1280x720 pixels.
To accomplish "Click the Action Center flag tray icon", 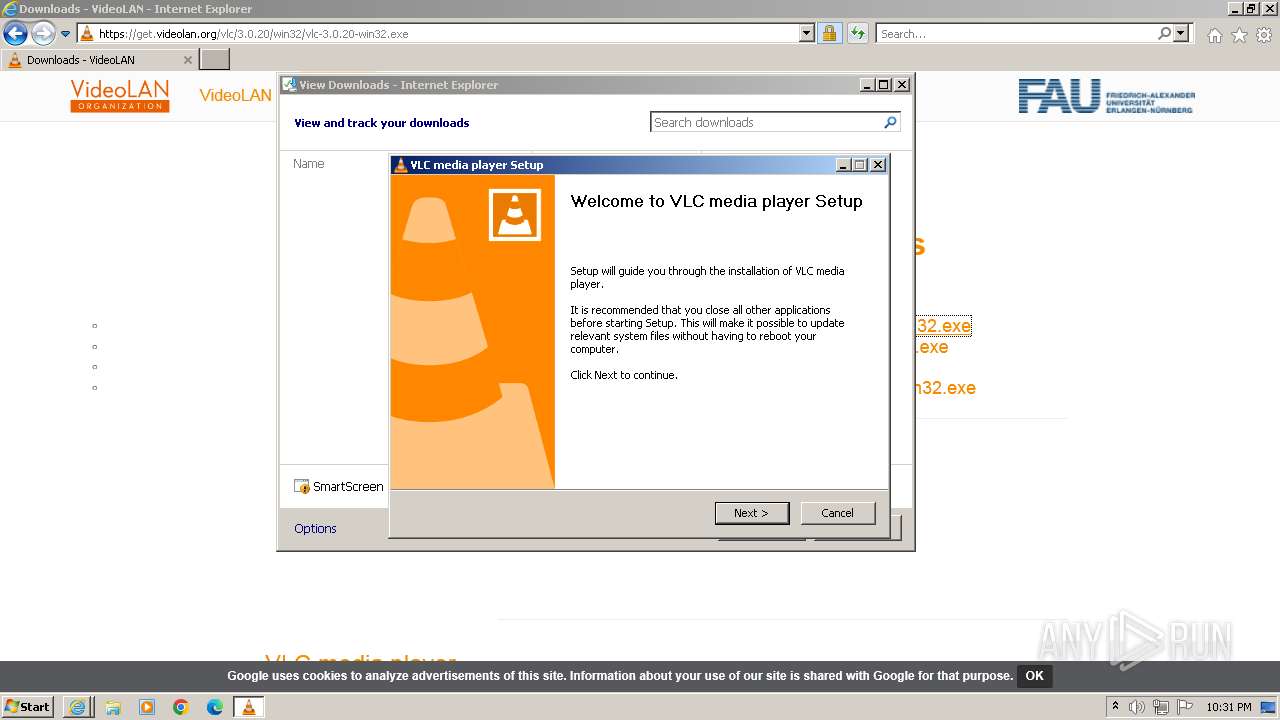I will (x=1185, y=707).
